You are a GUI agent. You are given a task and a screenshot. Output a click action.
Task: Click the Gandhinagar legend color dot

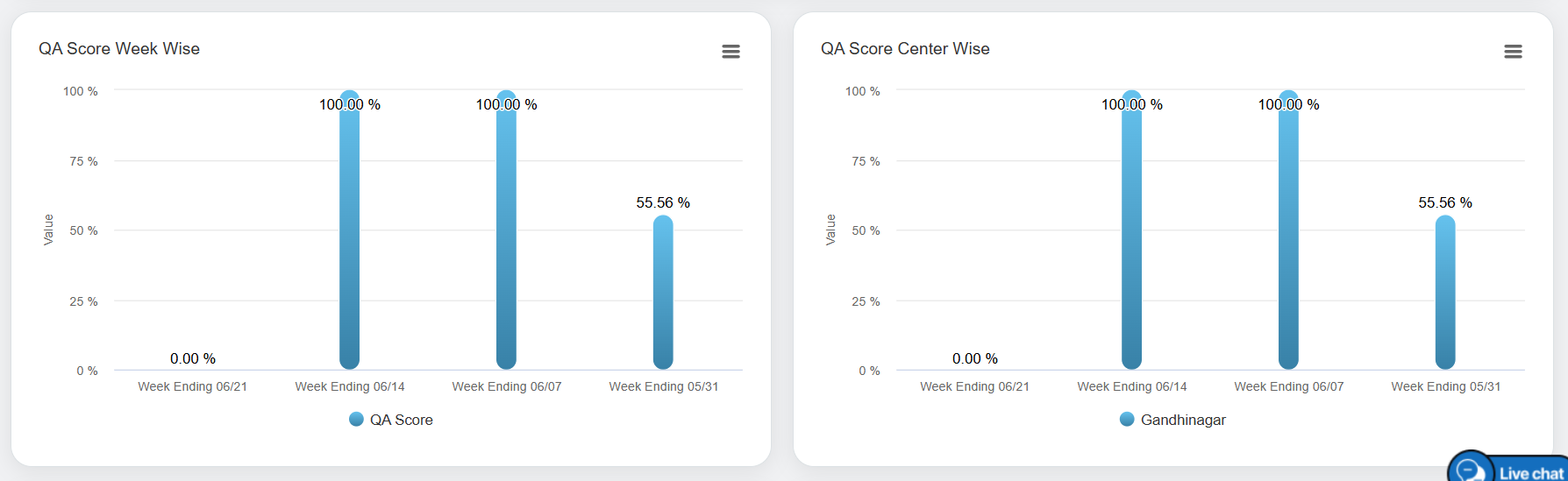(1128, 419)
